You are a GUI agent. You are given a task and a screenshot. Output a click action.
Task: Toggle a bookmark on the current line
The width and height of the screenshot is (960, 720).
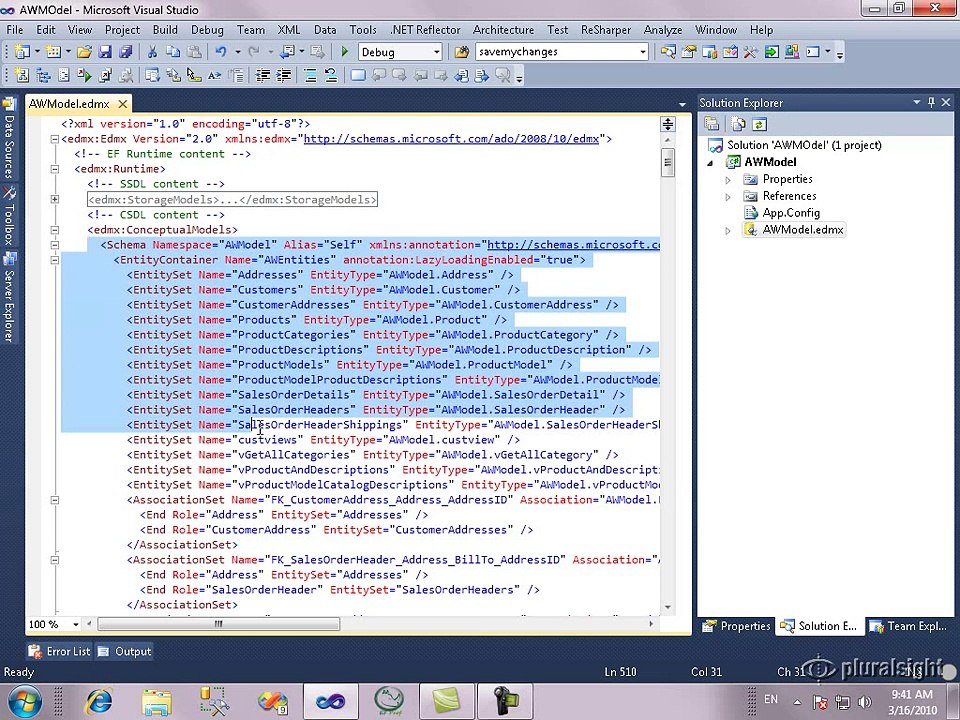[x=358, y=75]
